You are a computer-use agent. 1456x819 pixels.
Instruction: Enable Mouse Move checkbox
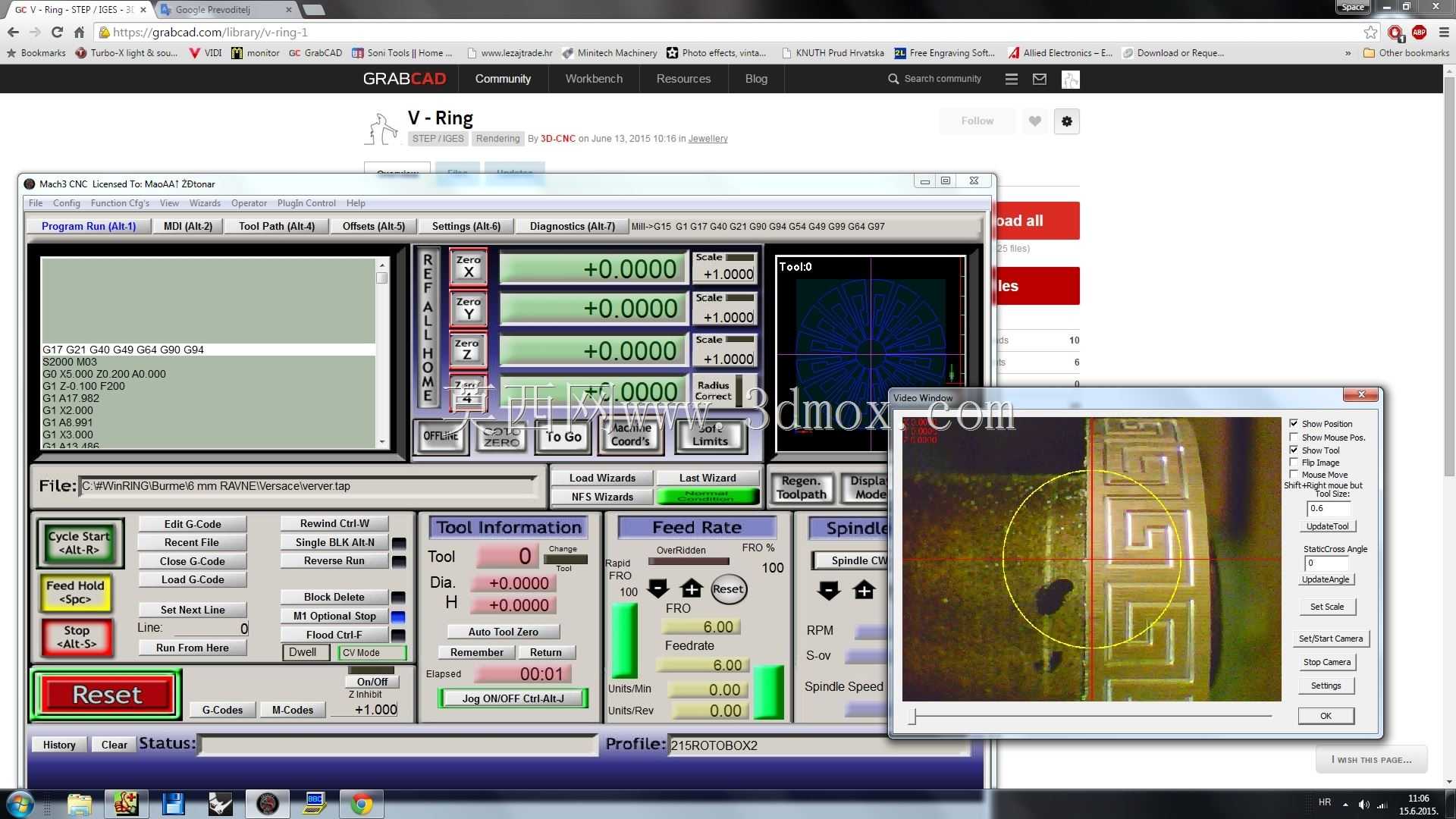pos(1294,474)
